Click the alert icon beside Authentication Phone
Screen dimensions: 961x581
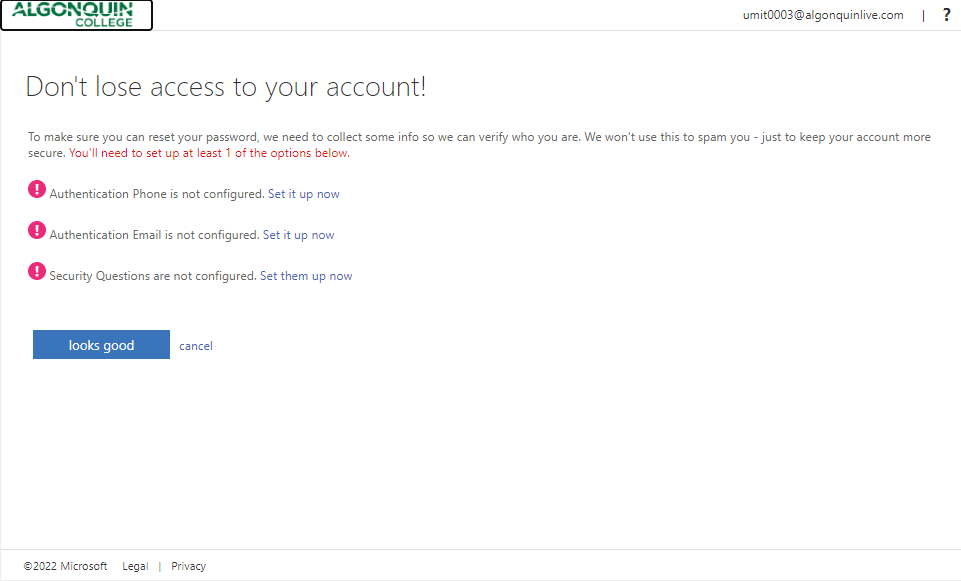pos(37,189)
